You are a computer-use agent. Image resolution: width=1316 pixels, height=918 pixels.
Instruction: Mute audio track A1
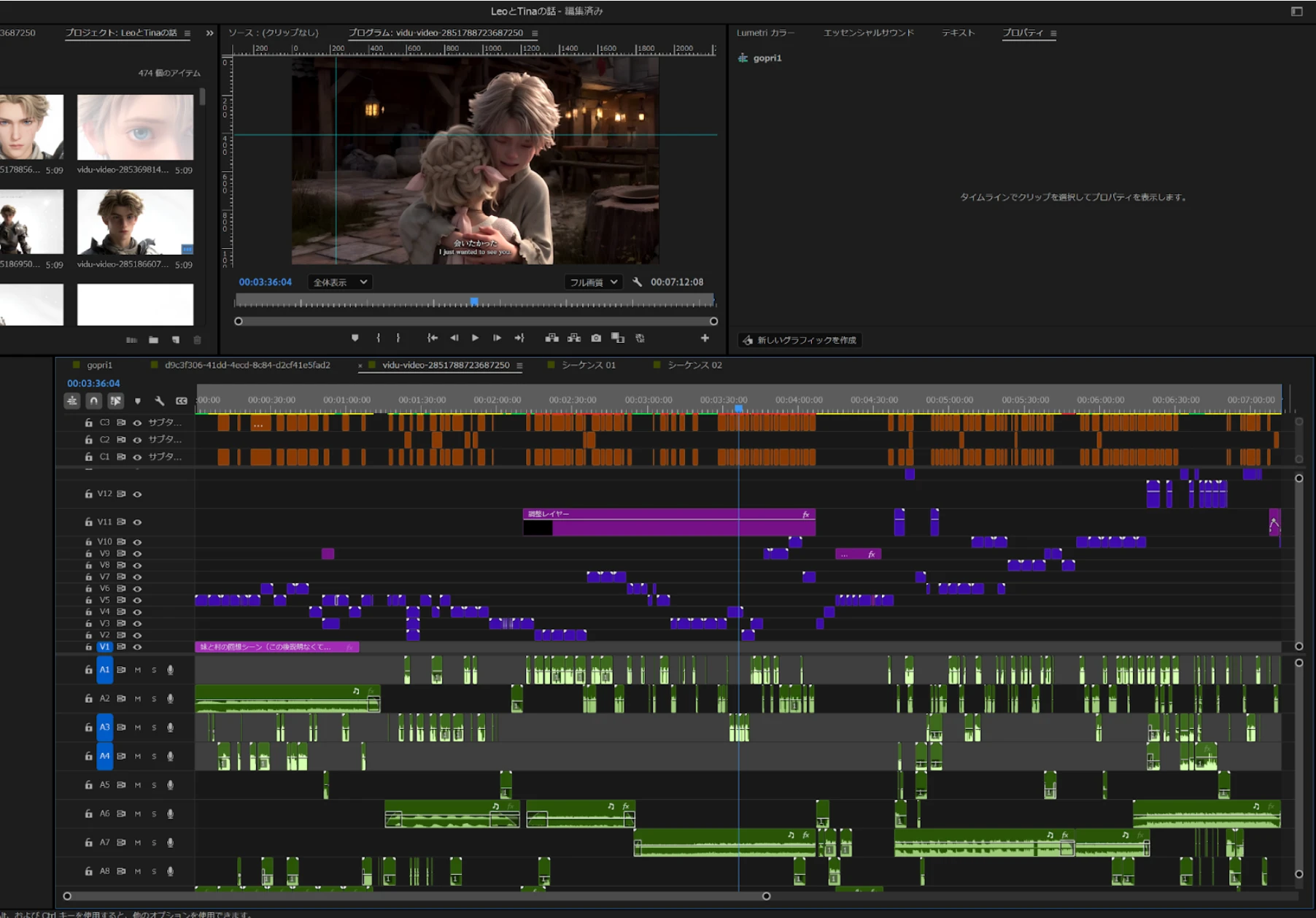click(x=137, y=670)
